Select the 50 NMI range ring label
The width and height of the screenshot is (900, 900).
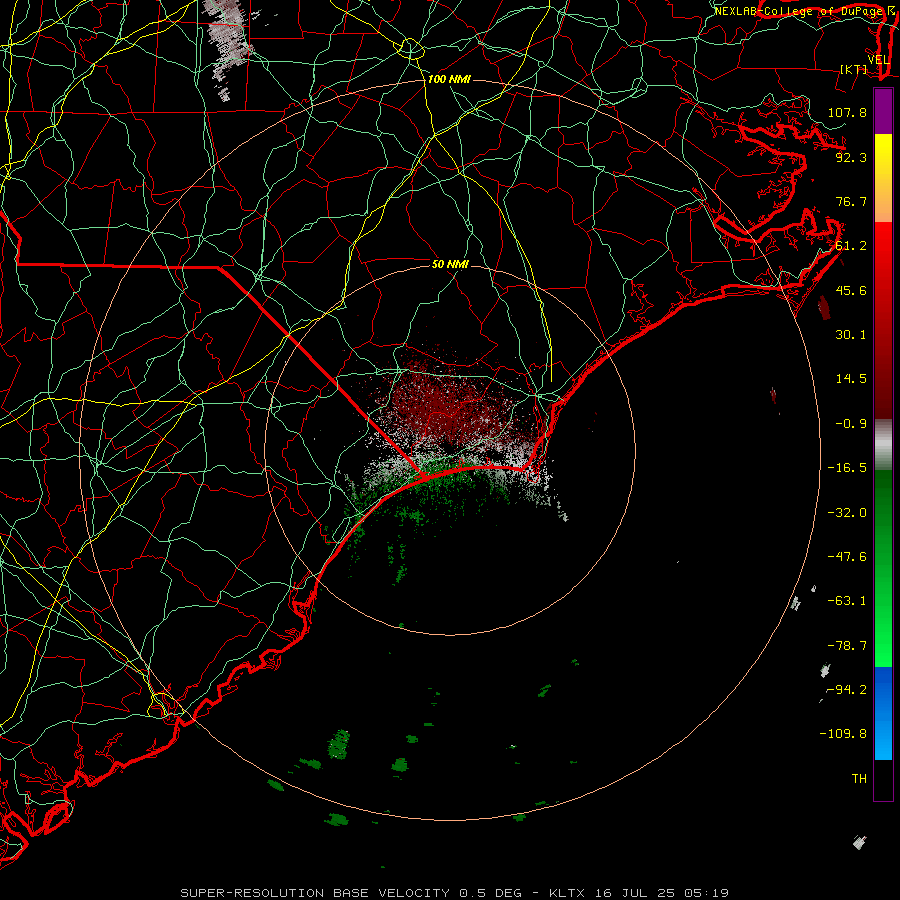(x=450, y=264)
